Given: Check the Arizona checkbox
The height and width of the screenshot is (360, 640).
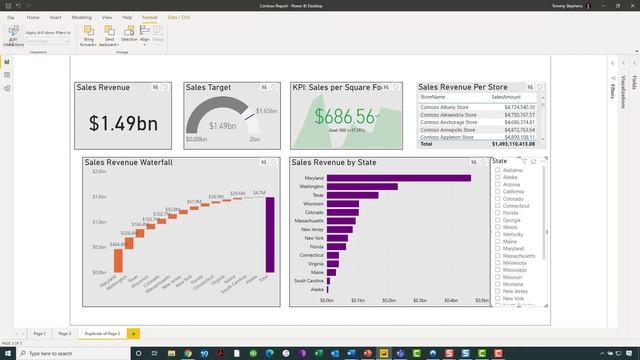Looking at the screenshot, I should tap(498, 184).
